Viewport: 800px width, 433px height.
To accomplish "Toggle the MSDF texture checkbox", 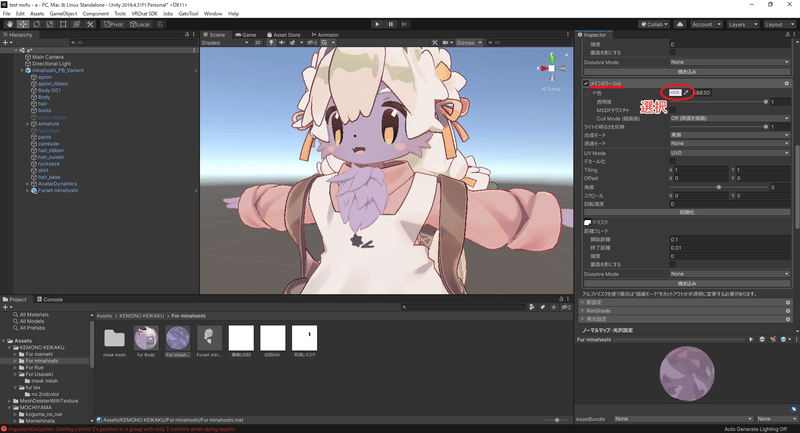I will (672, 110).
